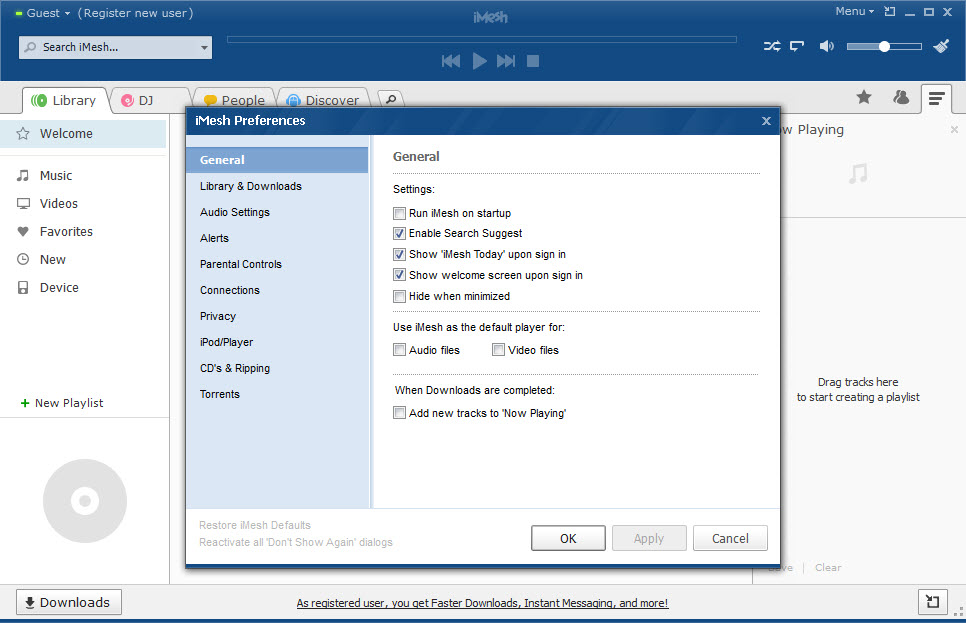Select Torrents preferences category
This screenshot has height=623, width=966.
277,394
